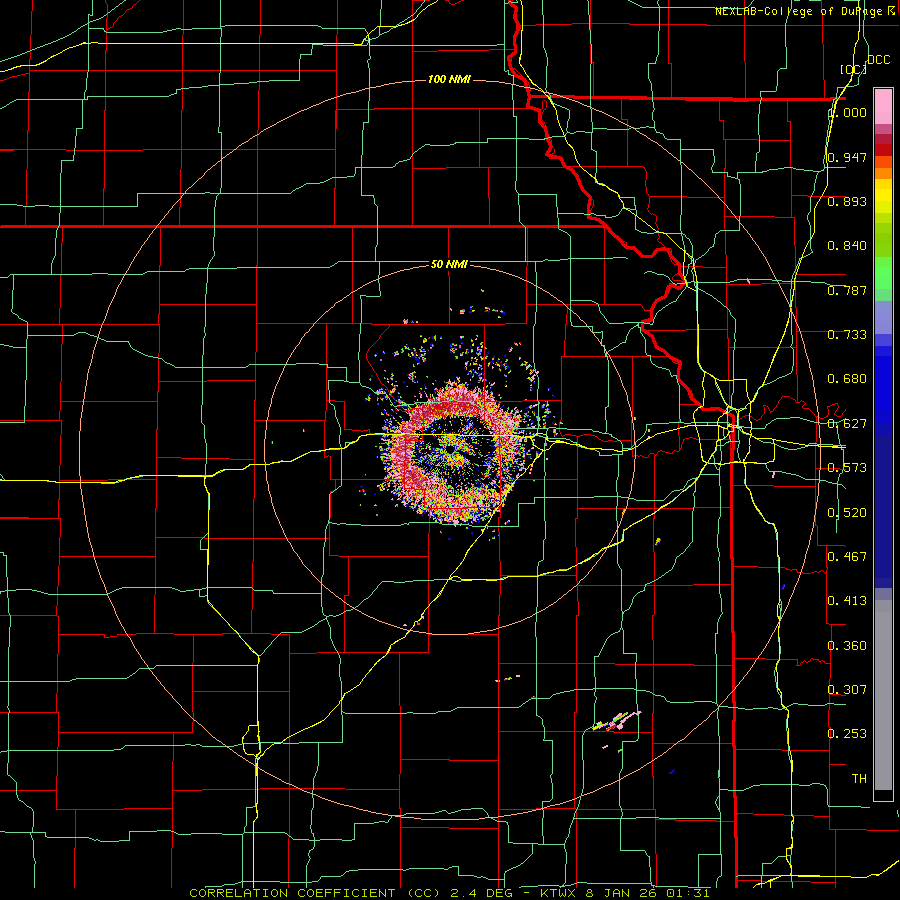The image size is (900, 900).
Task: Click the 0.787 color scale value
Action: pyautogui.click(x=847, y=290)
